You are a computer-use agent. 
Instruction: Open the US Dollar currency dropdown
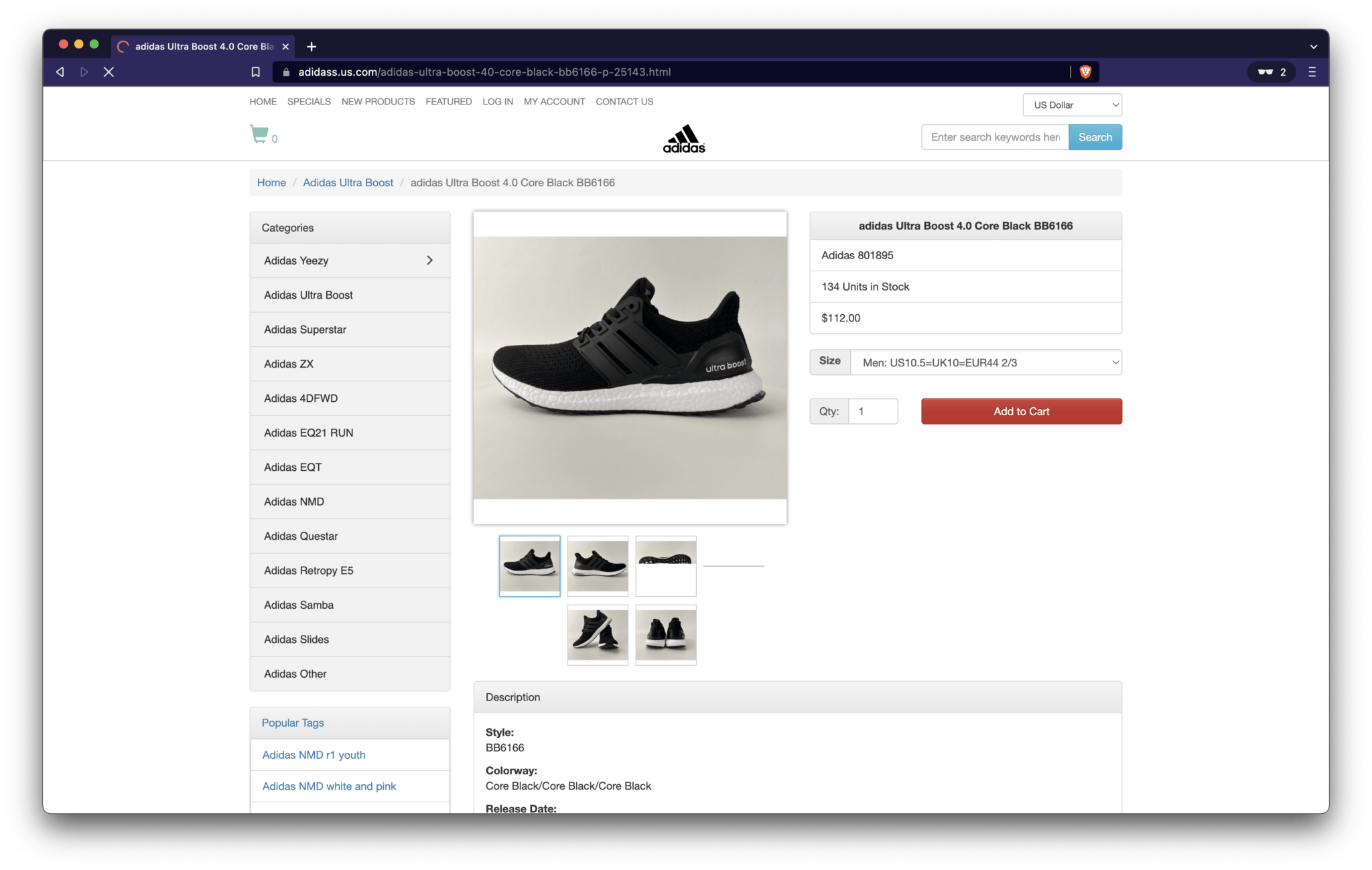point(1071,104)
